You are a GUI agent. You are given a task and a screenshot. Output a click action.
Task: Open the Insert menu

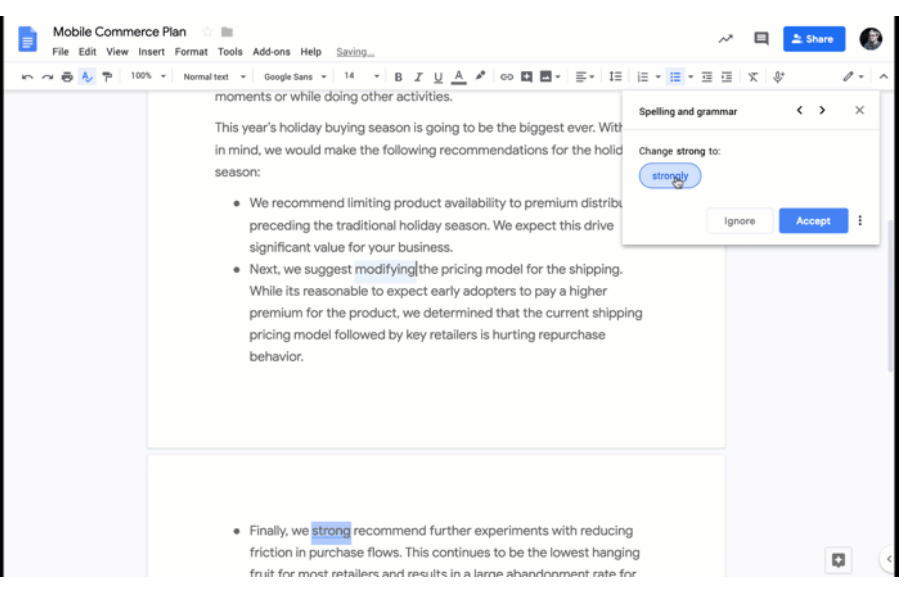click(151, 52)
